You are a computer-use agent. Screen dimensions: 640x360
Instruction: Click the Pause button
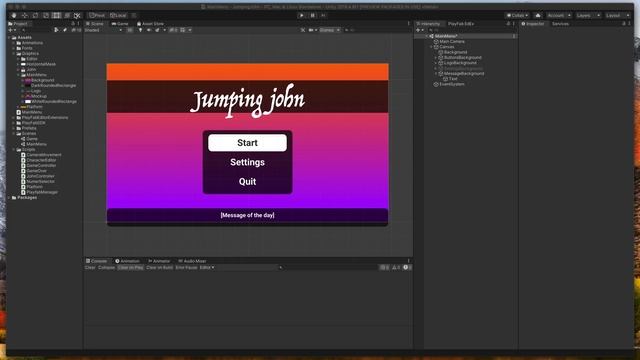[313, 16]
